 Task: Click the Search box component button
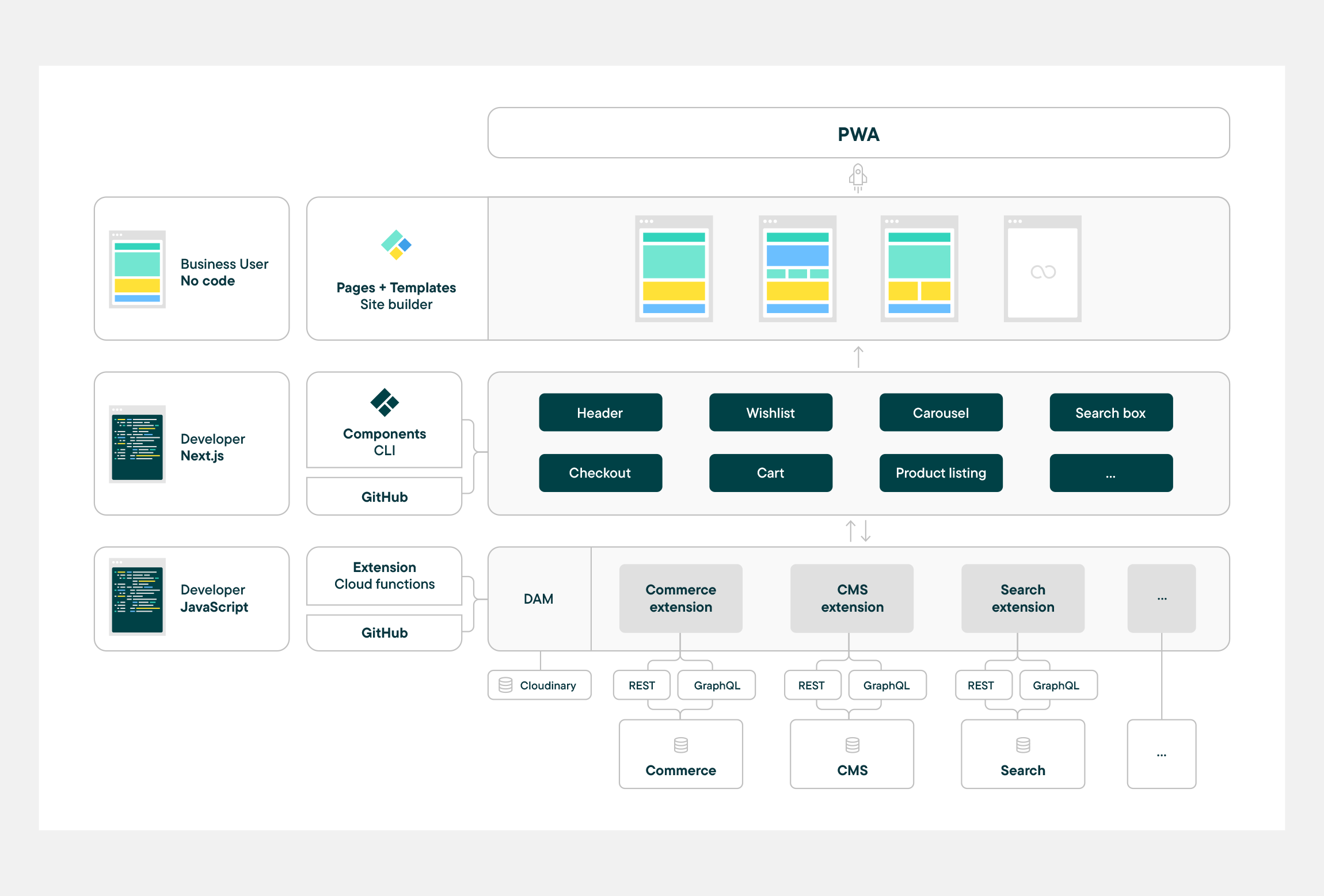click(x=1111, y=413)
